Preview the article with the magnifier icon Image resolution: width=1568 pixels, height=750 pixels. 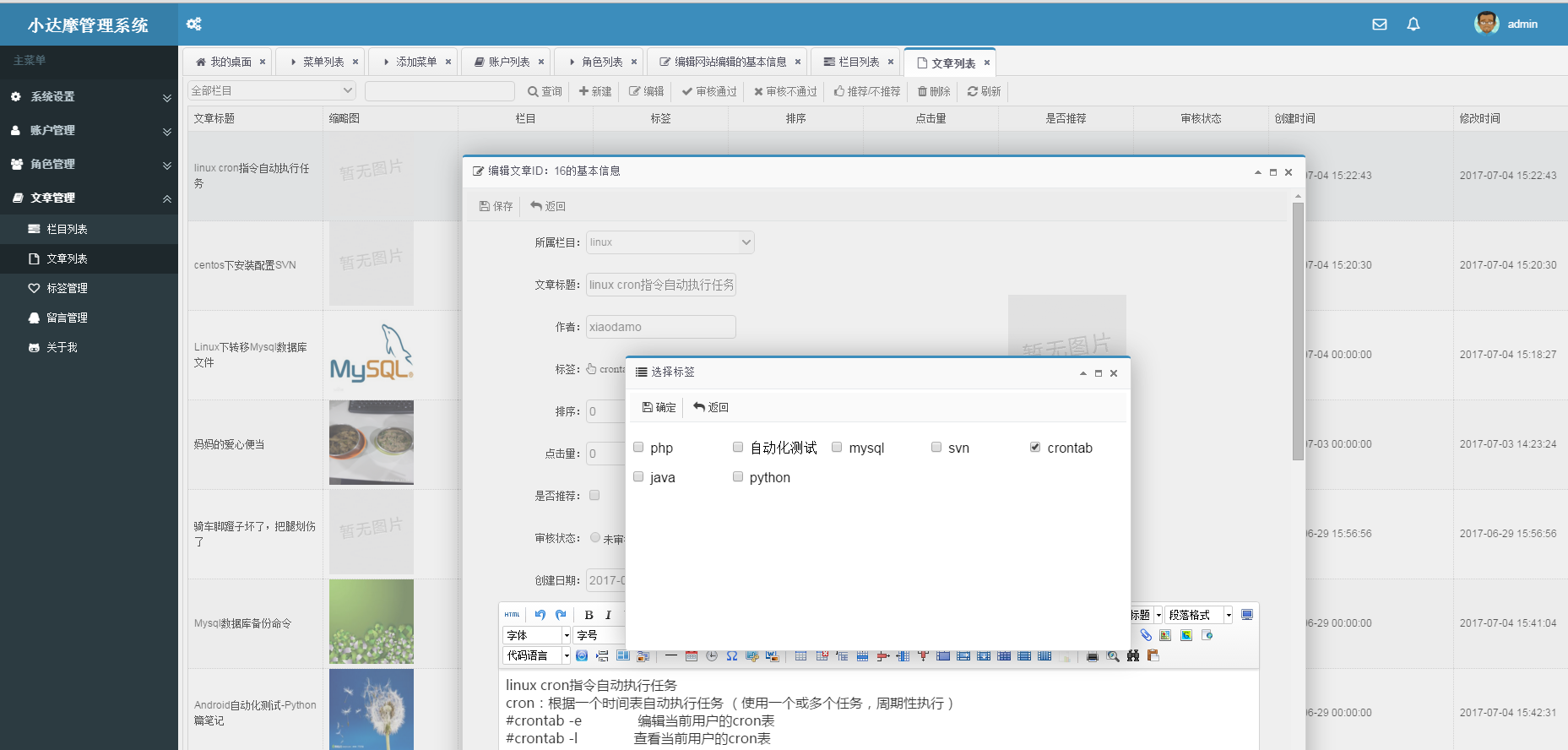coord(1113,656)
